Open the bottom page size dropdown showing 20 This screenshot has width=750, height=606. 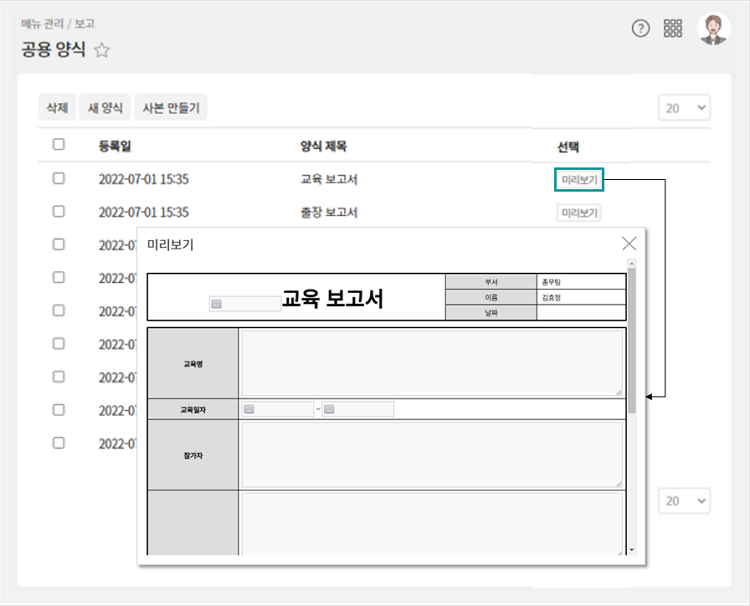tap(685, 501)
